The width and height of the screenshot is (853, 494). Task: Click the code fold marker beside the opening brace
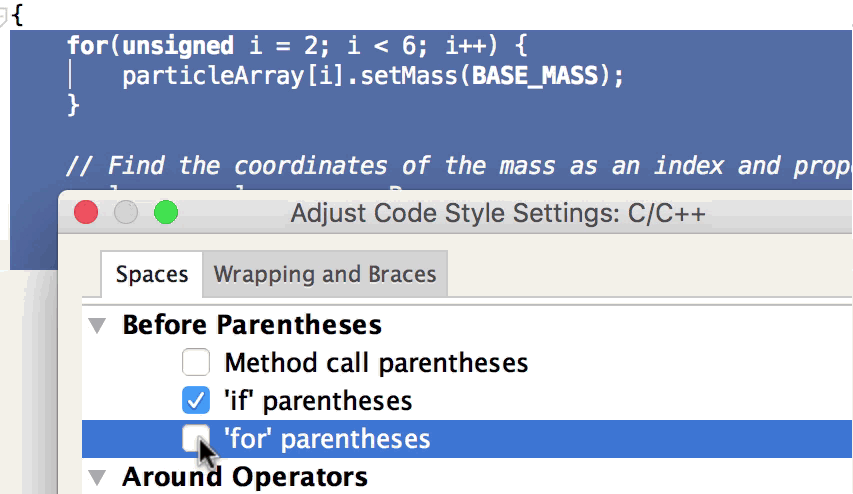coord(6,16)
